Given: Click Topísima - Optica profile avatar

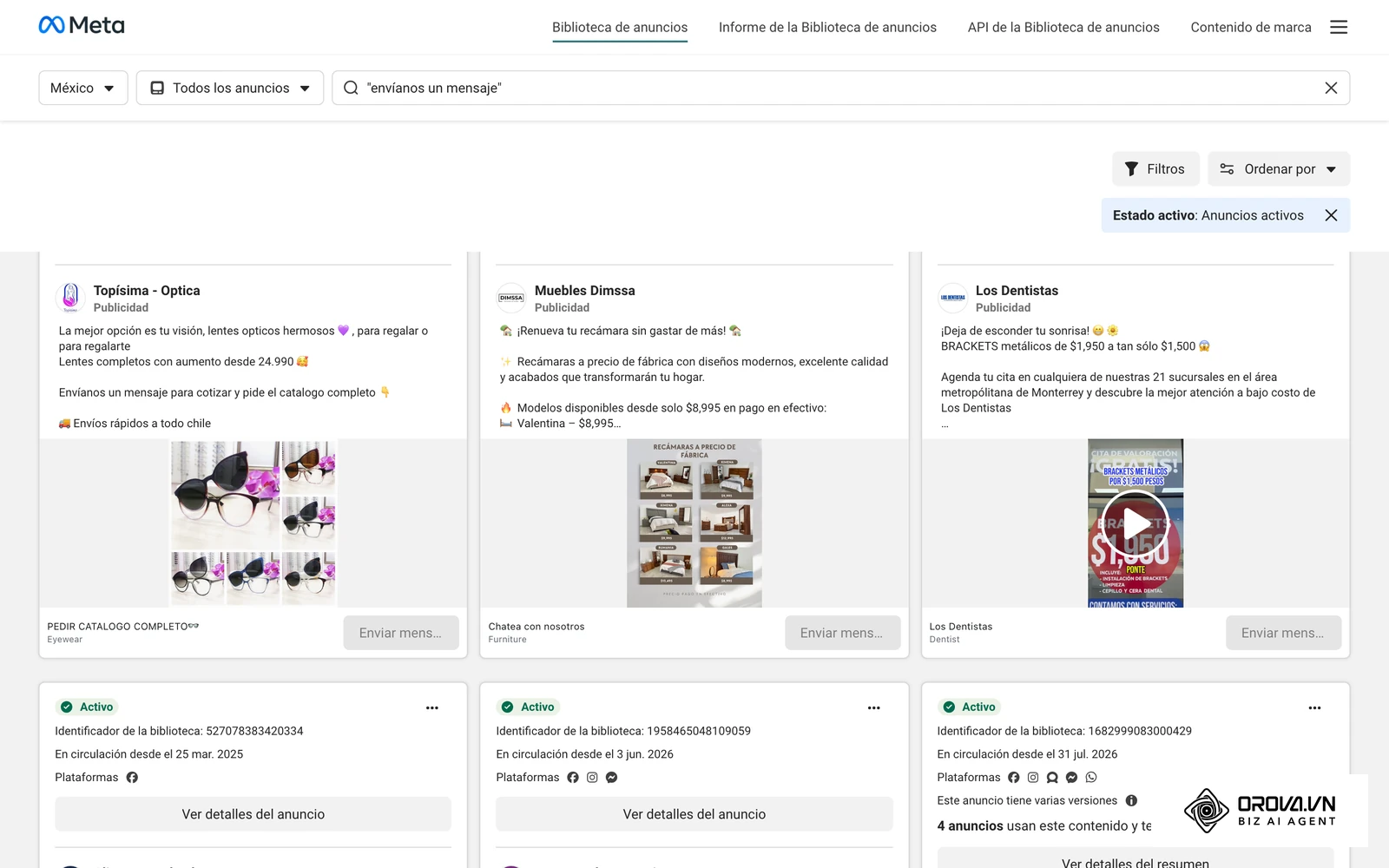Looking at the screenshot, I should (70, 298).
